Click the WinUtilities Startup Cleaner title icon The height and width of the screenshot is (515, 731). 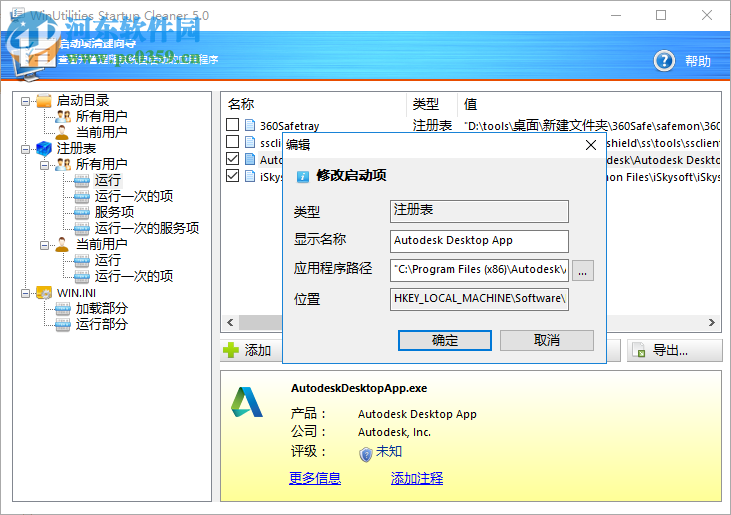coord(18,14)
